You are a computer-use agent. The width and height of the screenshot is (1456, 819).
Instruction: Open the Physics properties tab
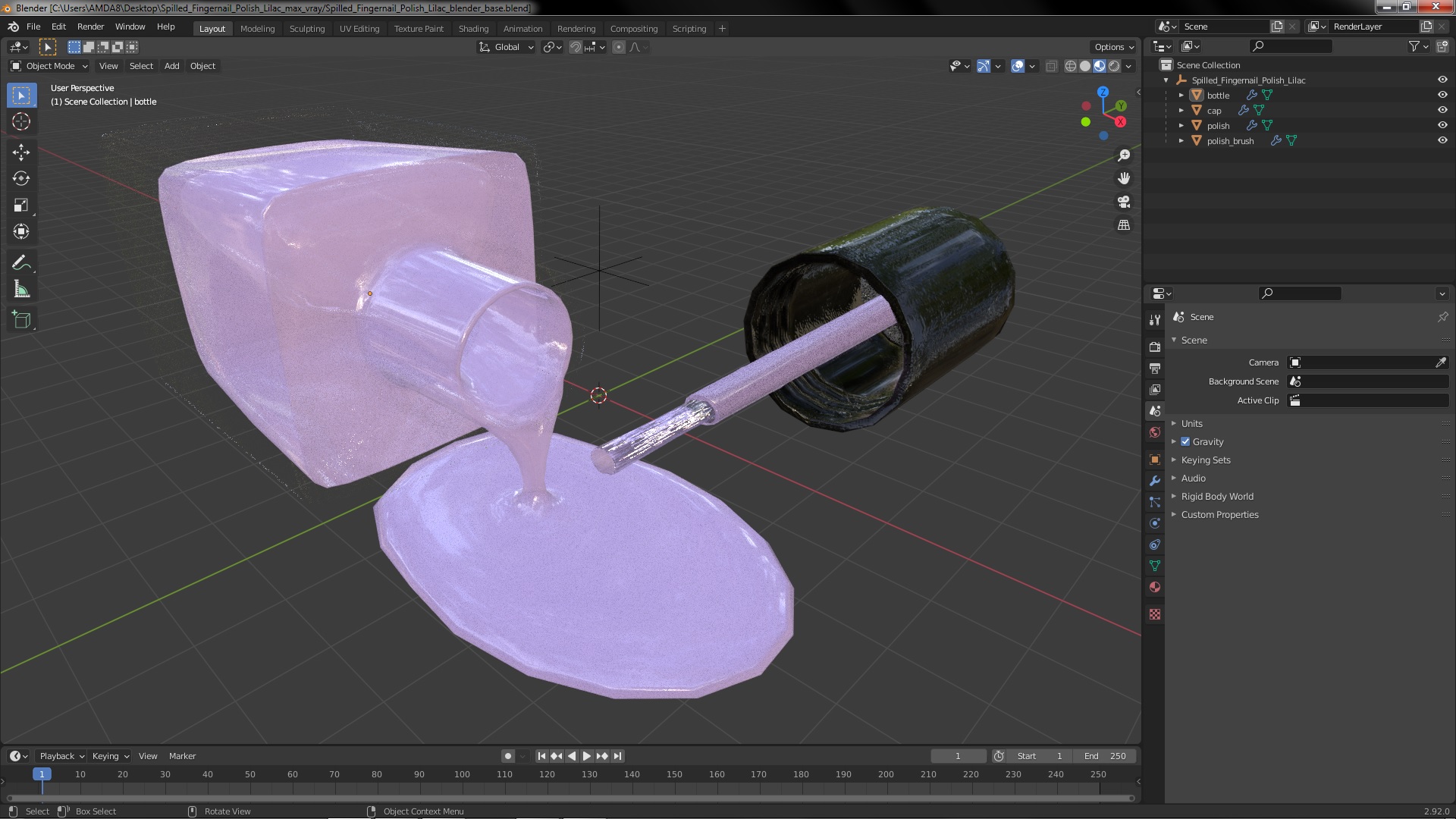[1155, 523]
